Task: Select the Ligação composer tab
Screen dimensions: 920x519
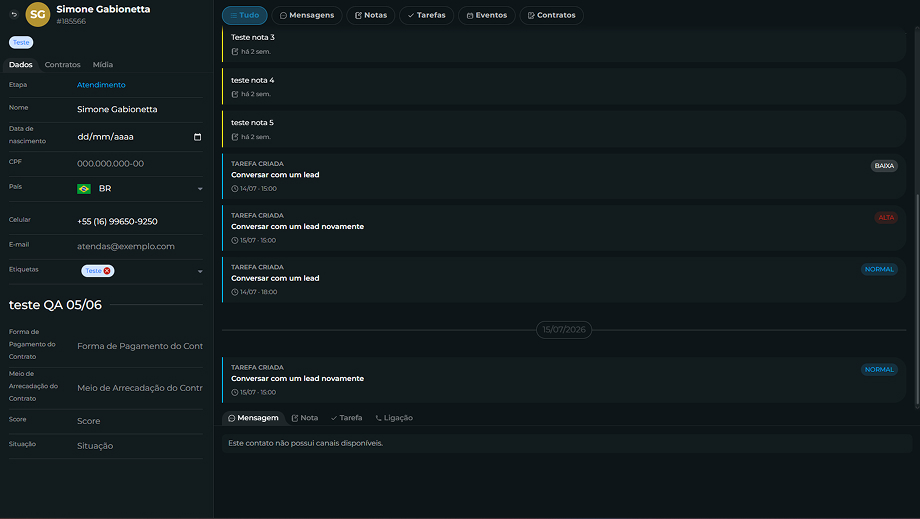Action: (x=394, y=418)
